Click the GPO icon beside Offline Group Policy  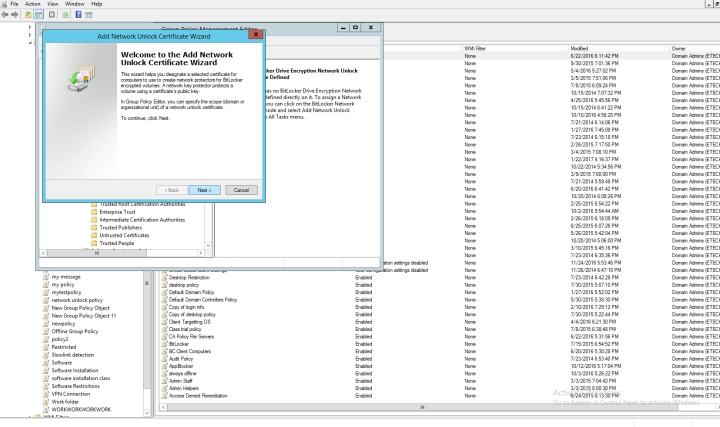click(46, 331)
